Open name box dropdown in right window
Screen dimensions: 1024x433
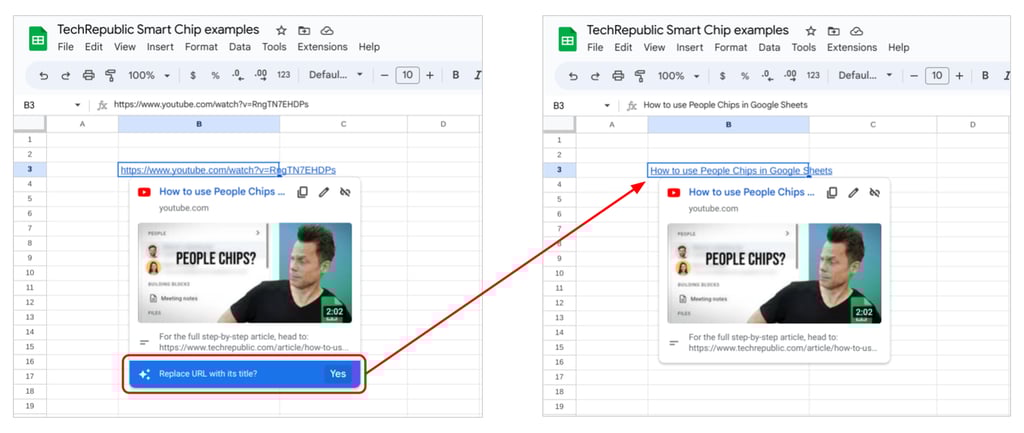tap(607, 106)
